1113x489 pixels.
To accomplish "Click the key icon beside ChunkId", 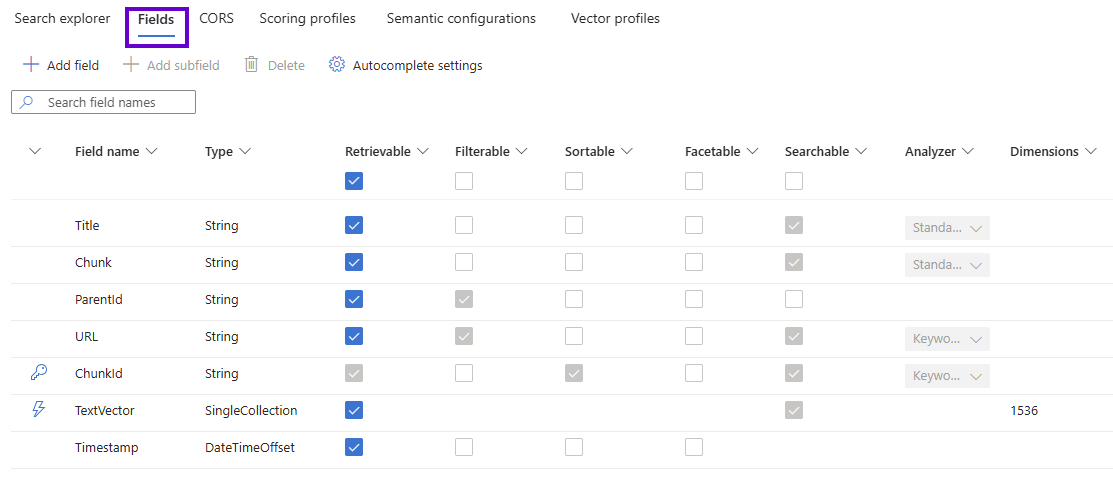I will (x=39, y=373).
